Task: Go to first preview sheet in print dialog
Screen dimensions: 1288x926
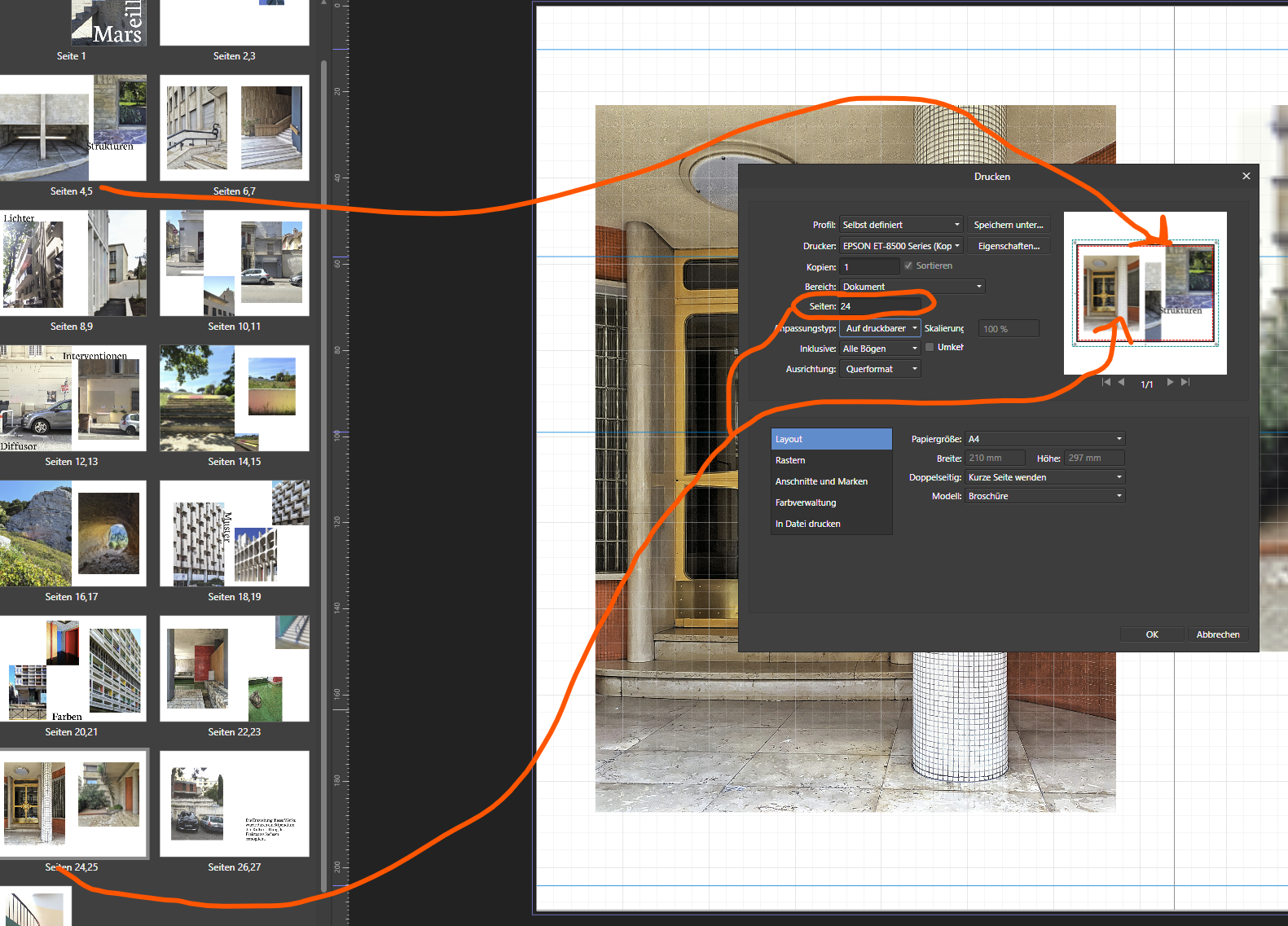Action: click(x=1106, y=382)
